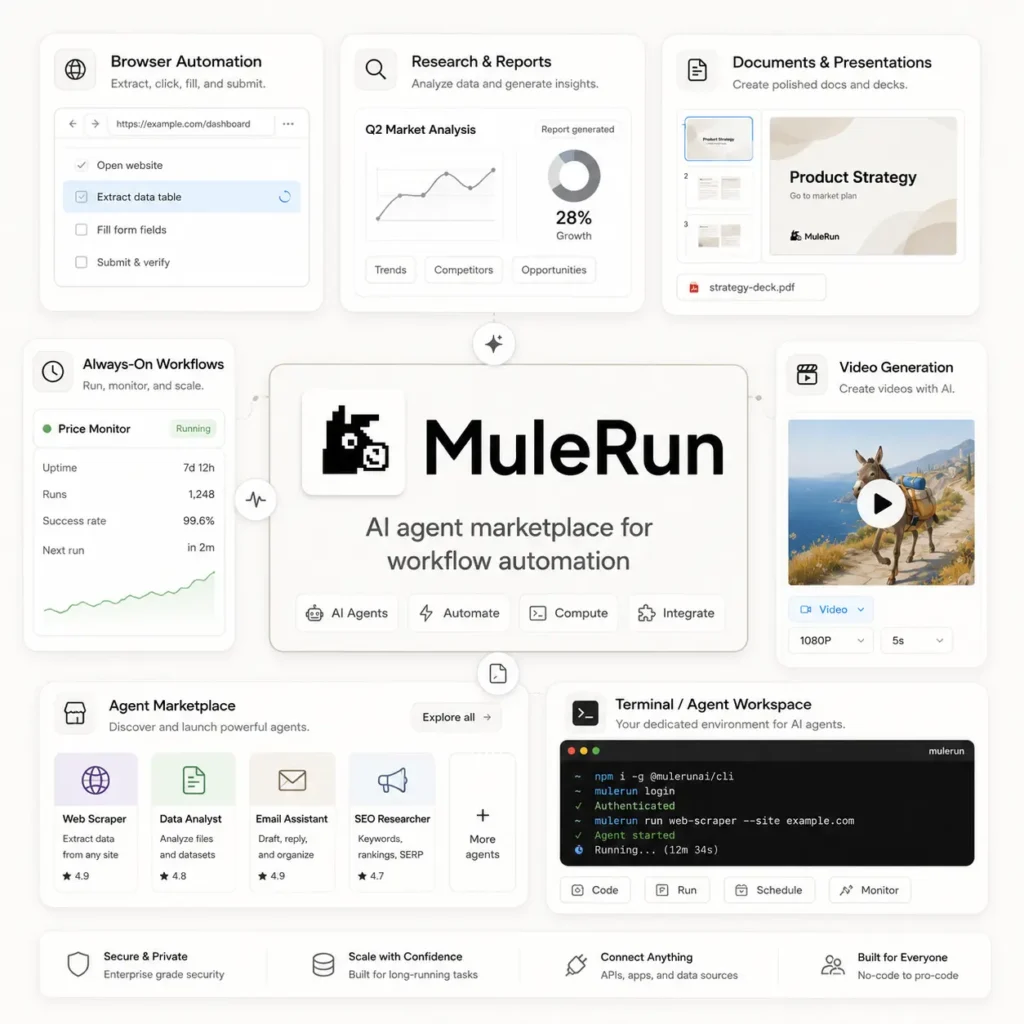1024x1024 pixels.
Task: Click the Schedule button under terminal
Action: pos(769,890)
